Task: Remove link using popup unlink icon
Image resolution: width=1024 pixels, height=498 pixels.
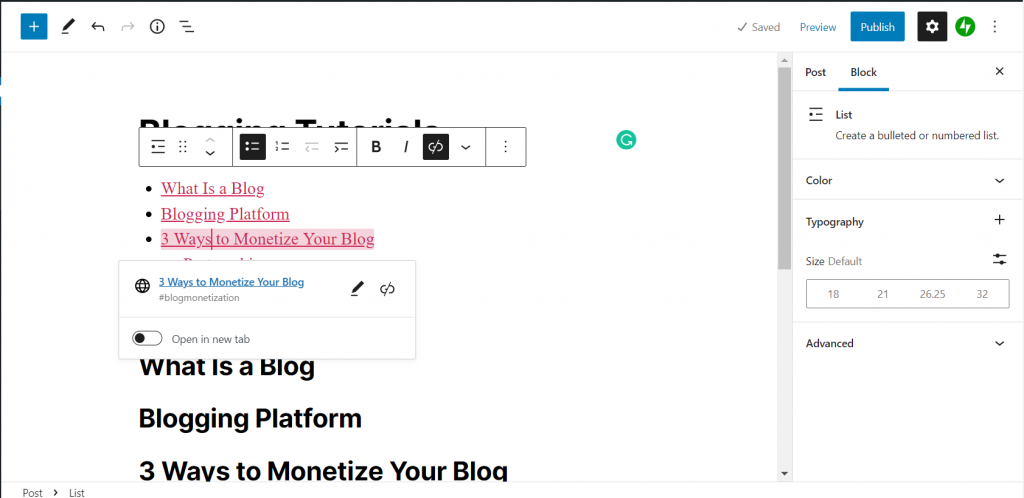Action: point(388,288)
